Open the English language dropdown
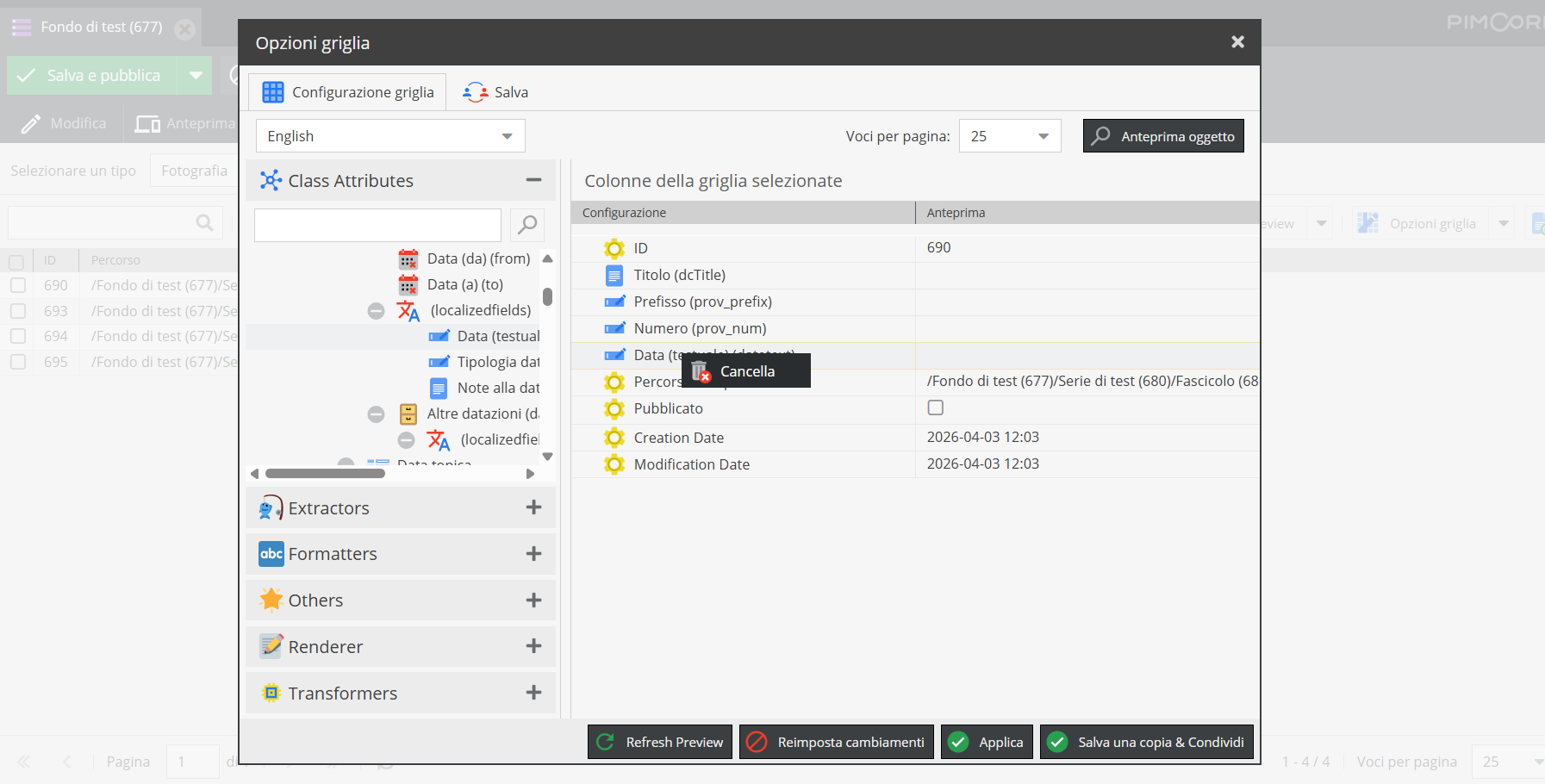The height and width of the screenshot is (784, 1545). [390, 136]
